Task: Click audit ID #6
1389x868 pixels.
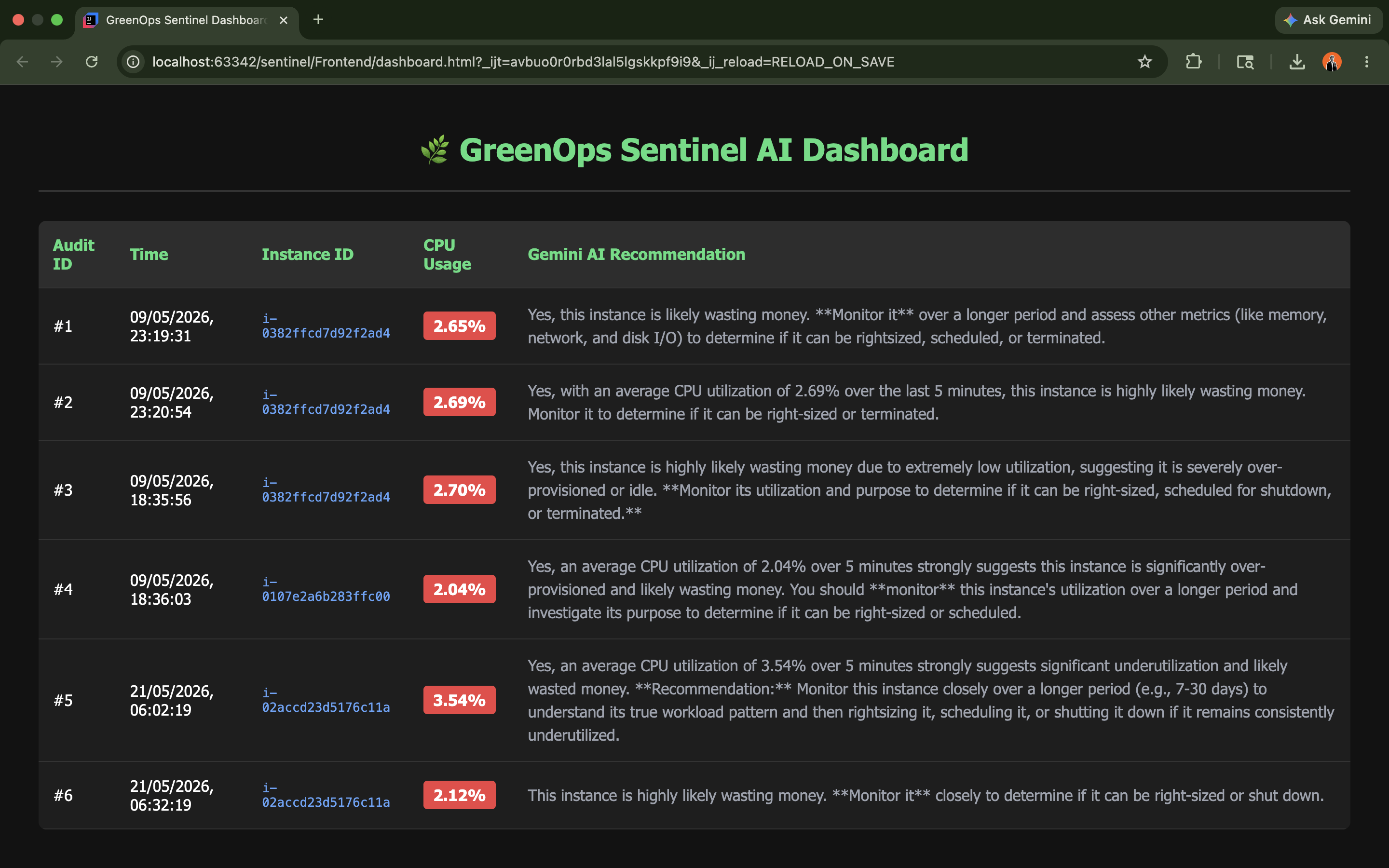Action: 63,795
